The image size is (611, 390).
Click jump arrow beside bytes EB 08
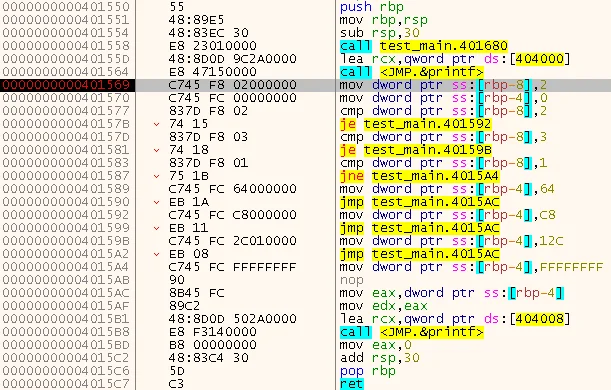[157, 254]
